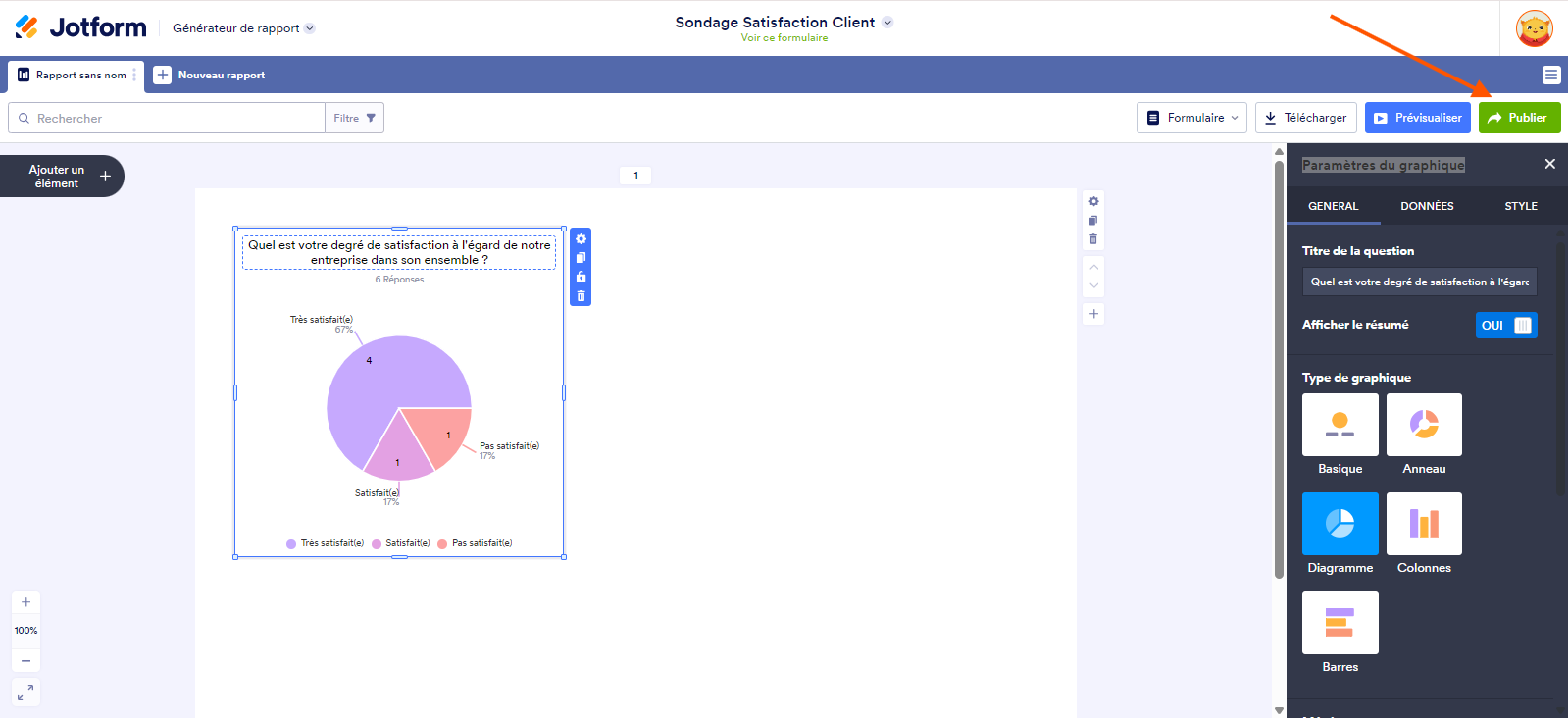This screenshot has width=1568, height=718.
Task: Select the Basique chart type
Action: pyautogui.click(x=1340, y=425)
